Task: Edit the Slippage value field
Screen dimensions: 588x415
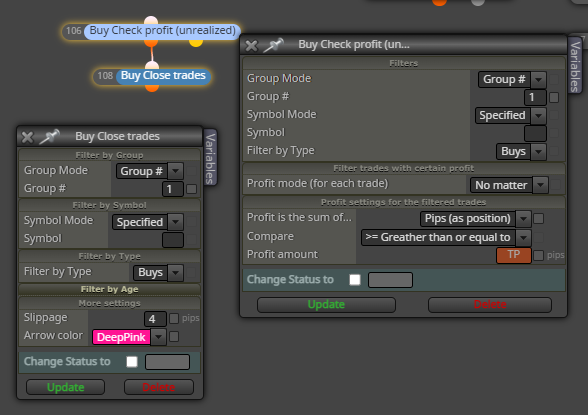Action: pos(155,319)
